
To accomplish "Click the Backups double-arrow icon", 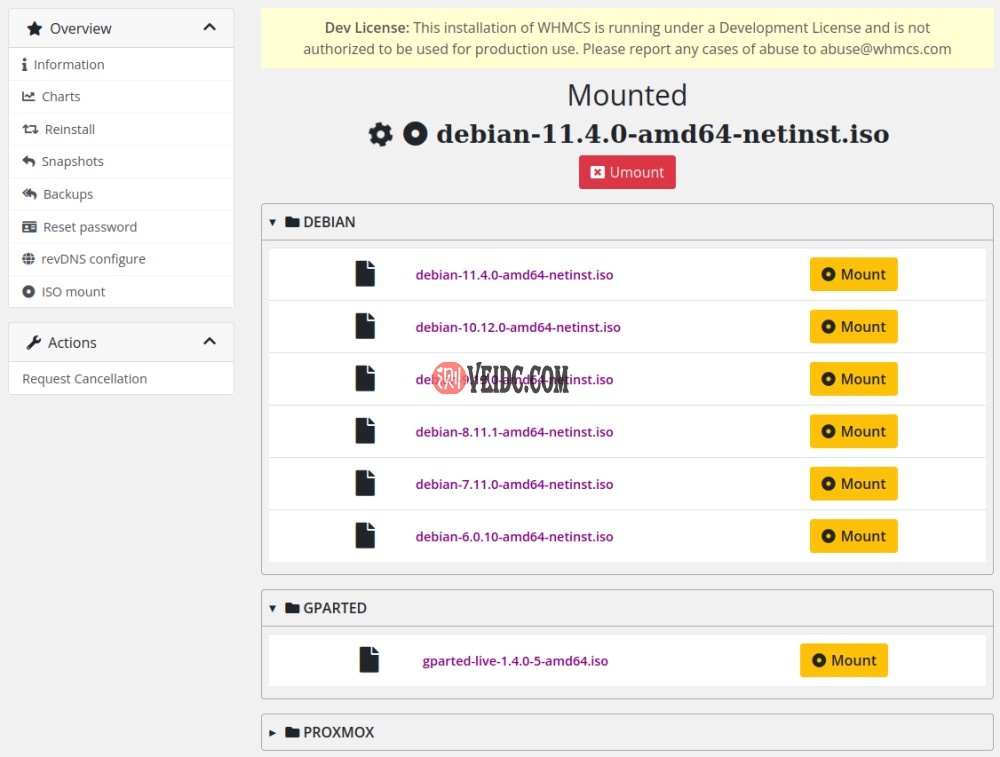I will point(29,194).
